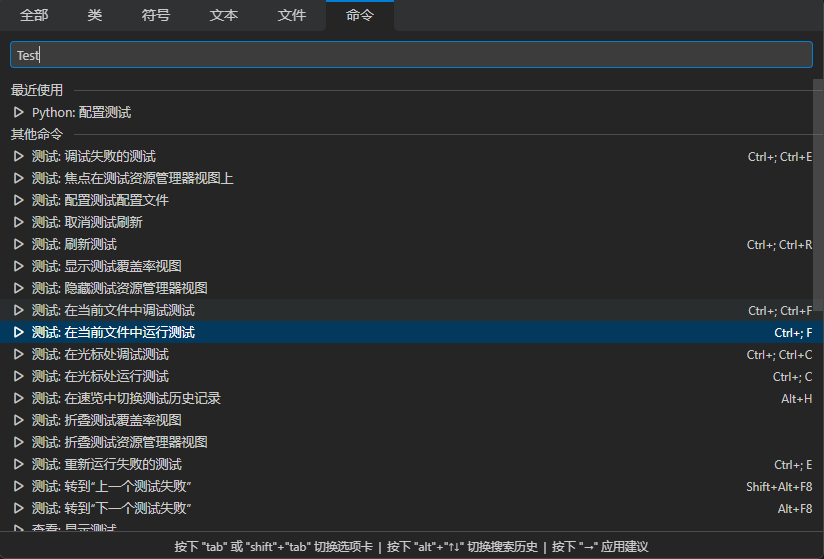Select the 命令 tab
Image resolution: width=824 pixels, height=559 pixels.
point(360,15)
